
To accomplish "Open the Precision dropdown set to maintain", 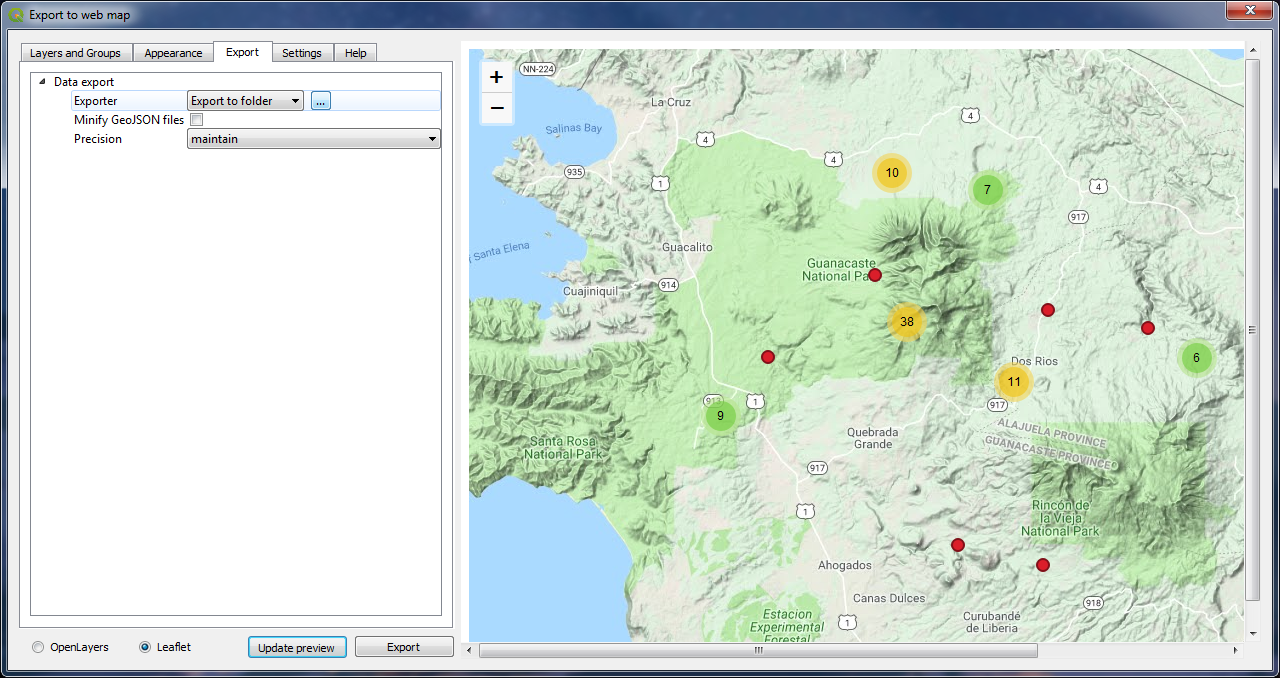I will click(314, 139).
